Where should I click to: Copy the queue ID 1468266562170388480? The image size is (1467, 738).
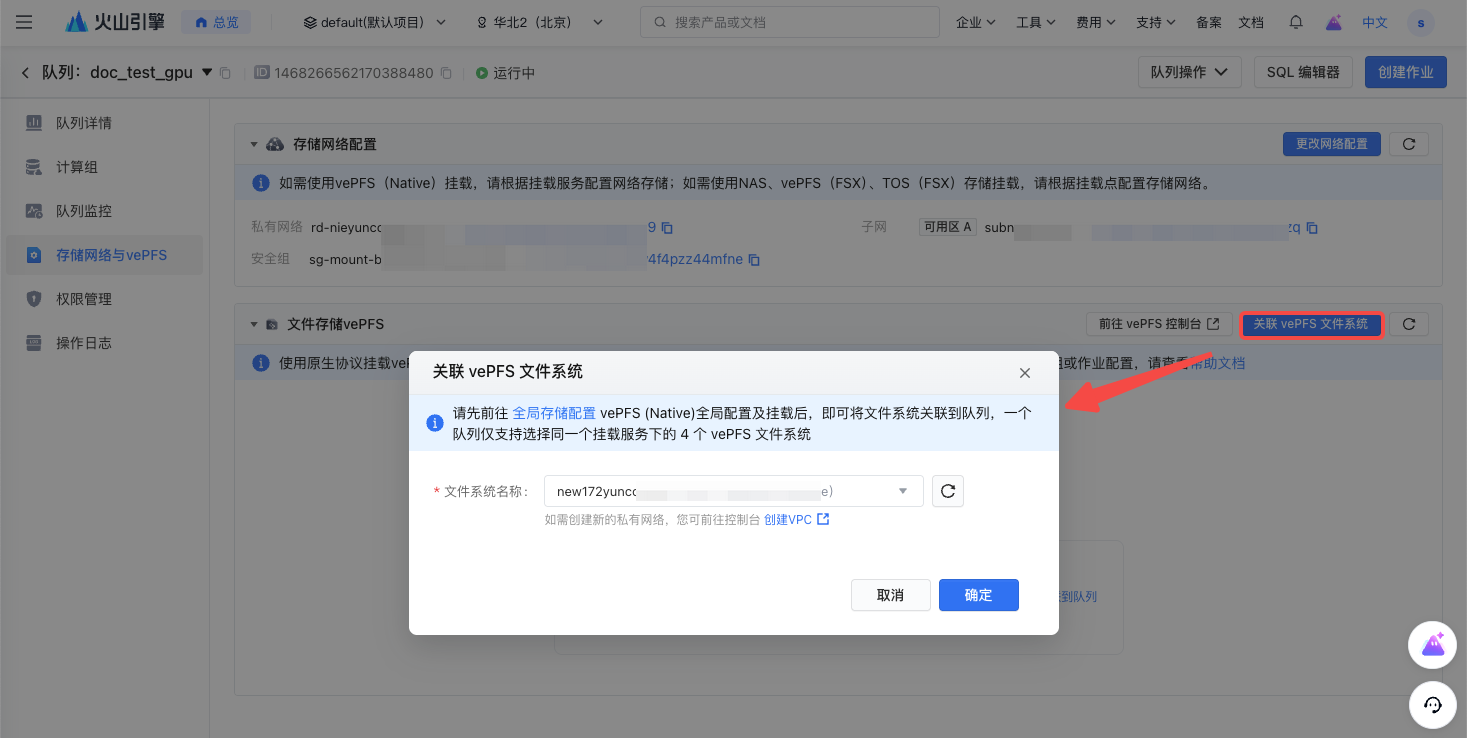pyautogui.click(x=446, y=73)
